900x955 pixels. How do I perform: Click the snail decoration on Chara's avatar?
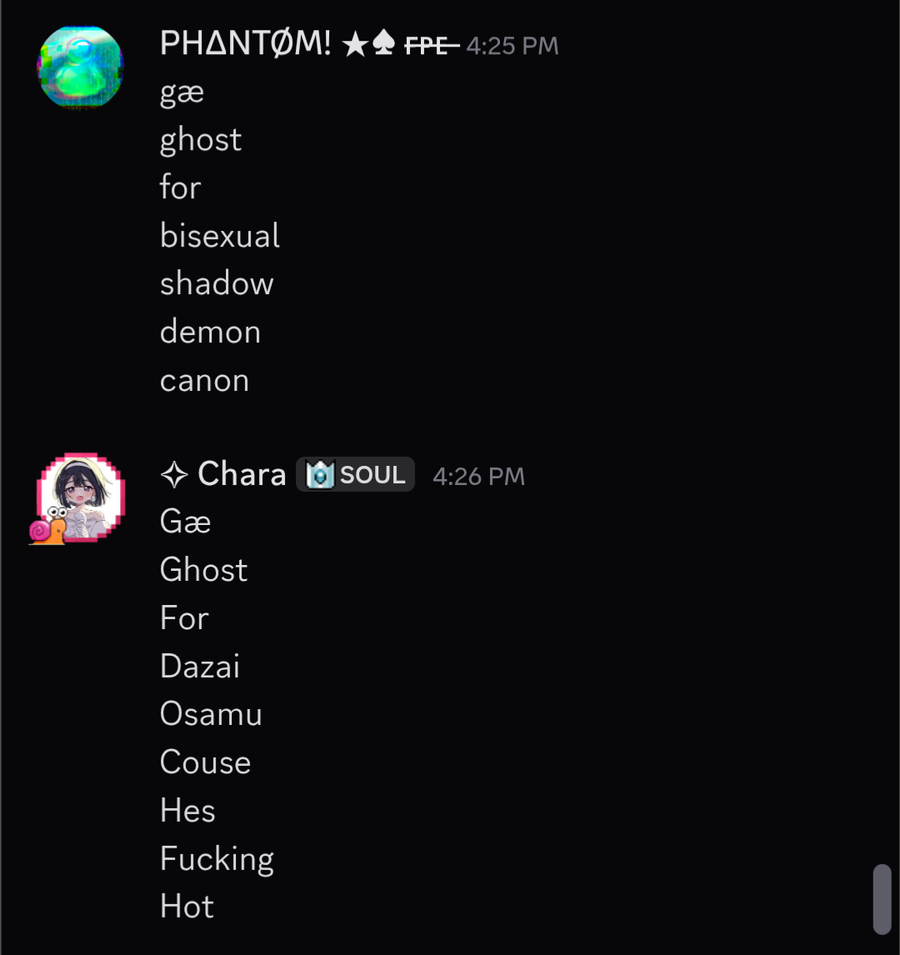[x=48, y=527]
